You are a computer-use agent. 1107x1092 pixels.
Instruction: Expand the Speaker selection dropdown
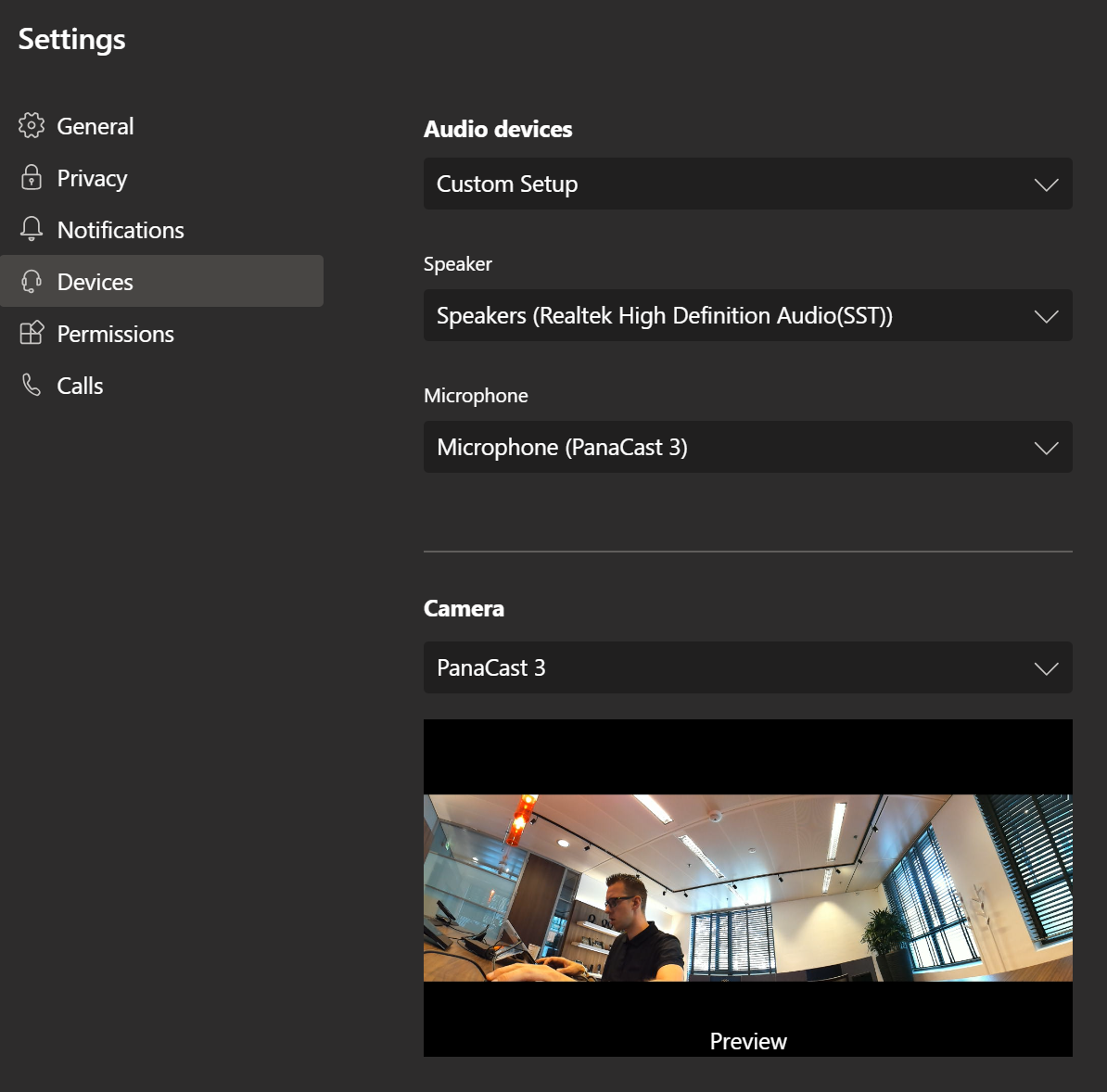pos(746,315)
